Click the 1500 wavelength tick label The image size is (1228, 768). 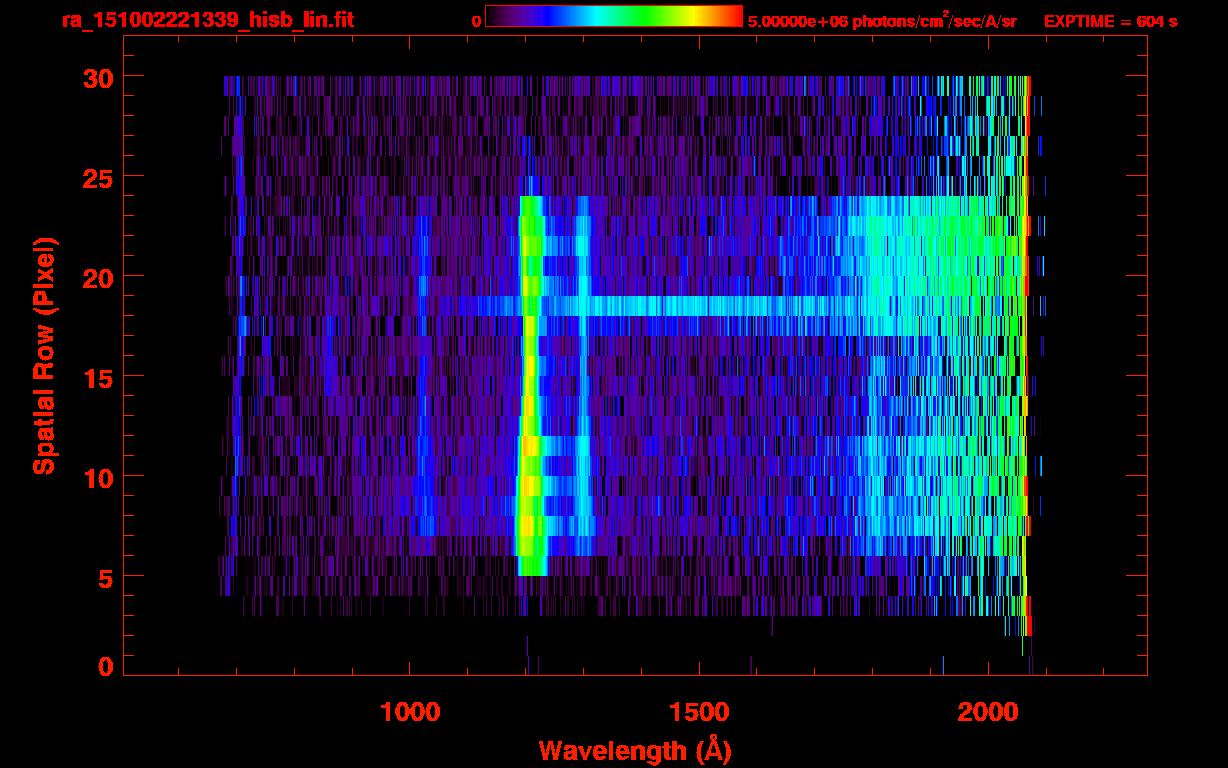(x=699, y=713)
